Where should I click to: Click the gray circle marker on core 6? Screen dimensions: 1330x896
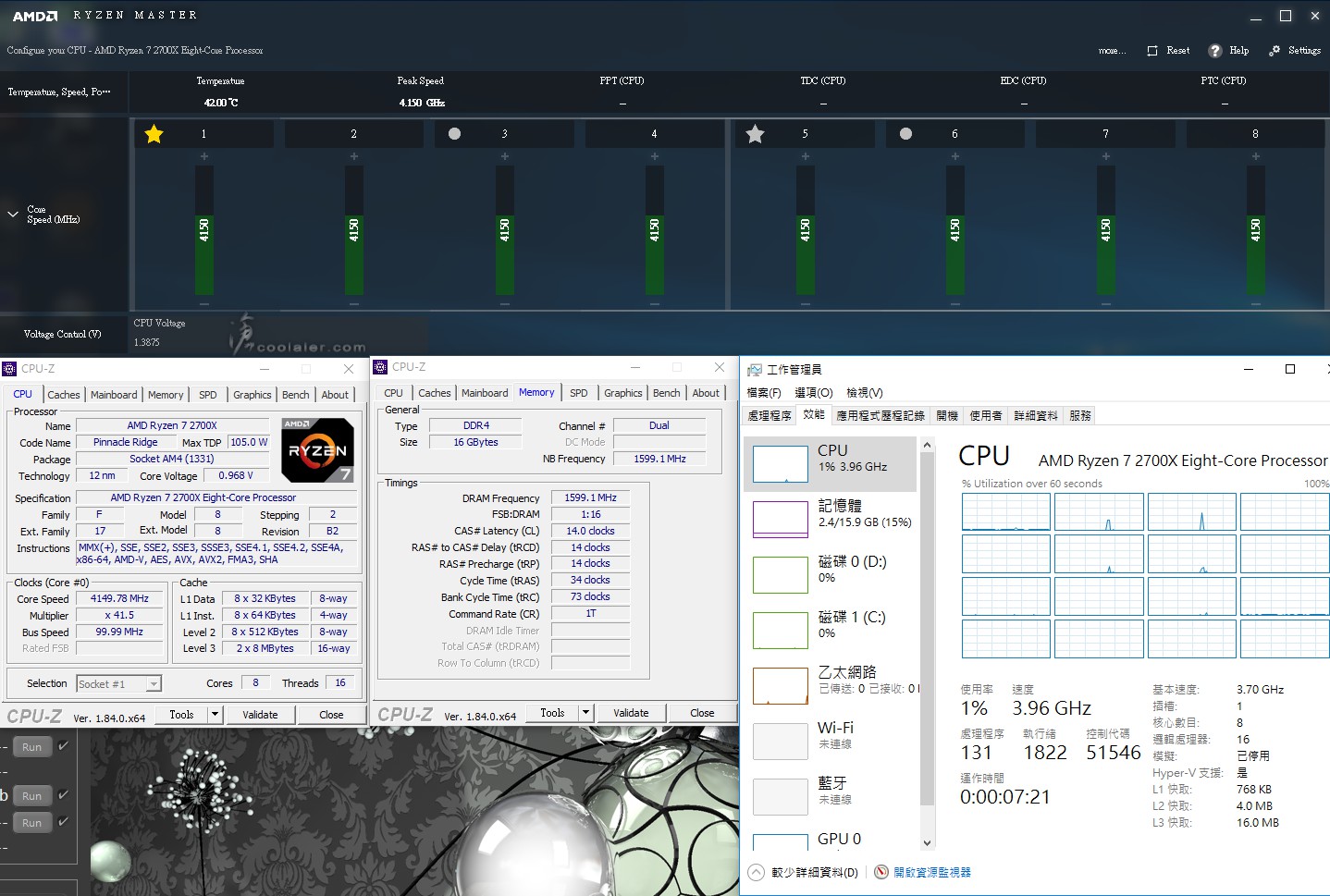point(905,133)
